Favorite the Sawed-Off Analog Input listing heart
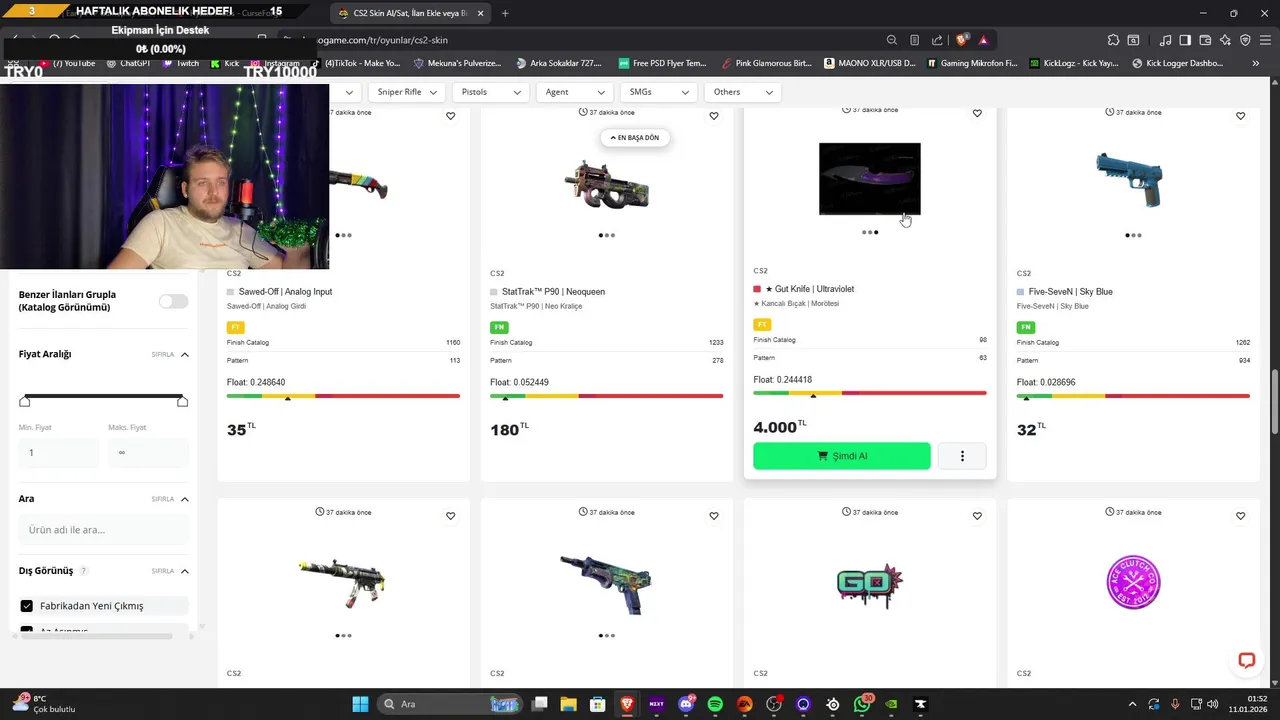 click(x=450, y=116)
